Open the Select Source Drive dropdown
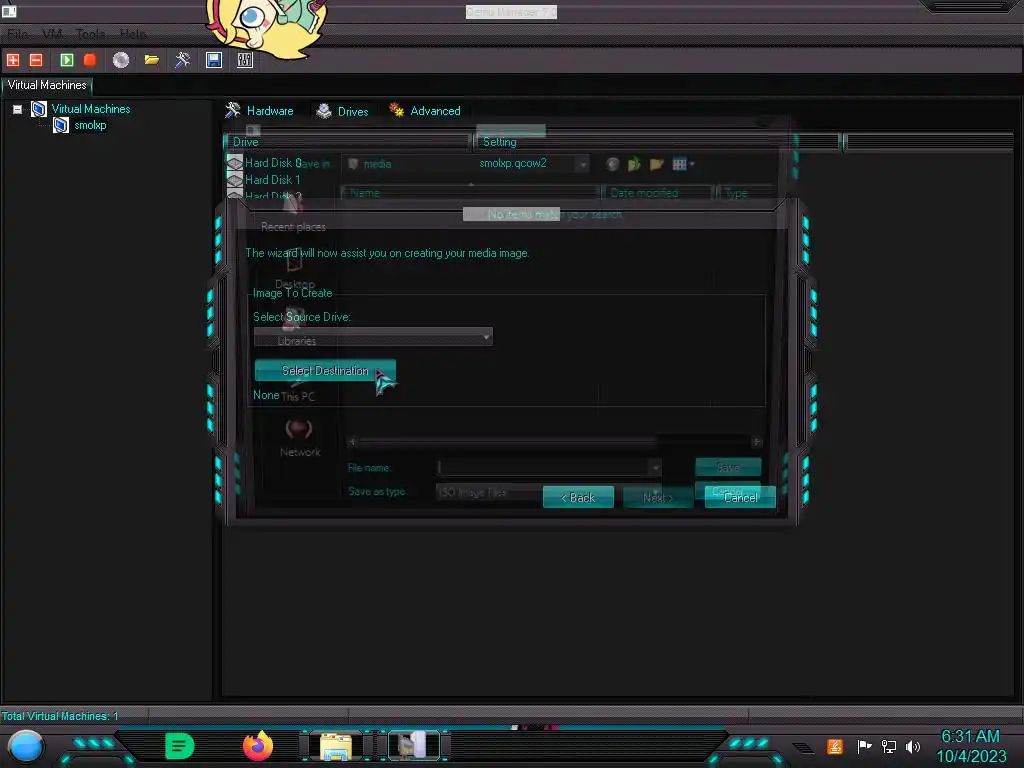 click(373, 337)
